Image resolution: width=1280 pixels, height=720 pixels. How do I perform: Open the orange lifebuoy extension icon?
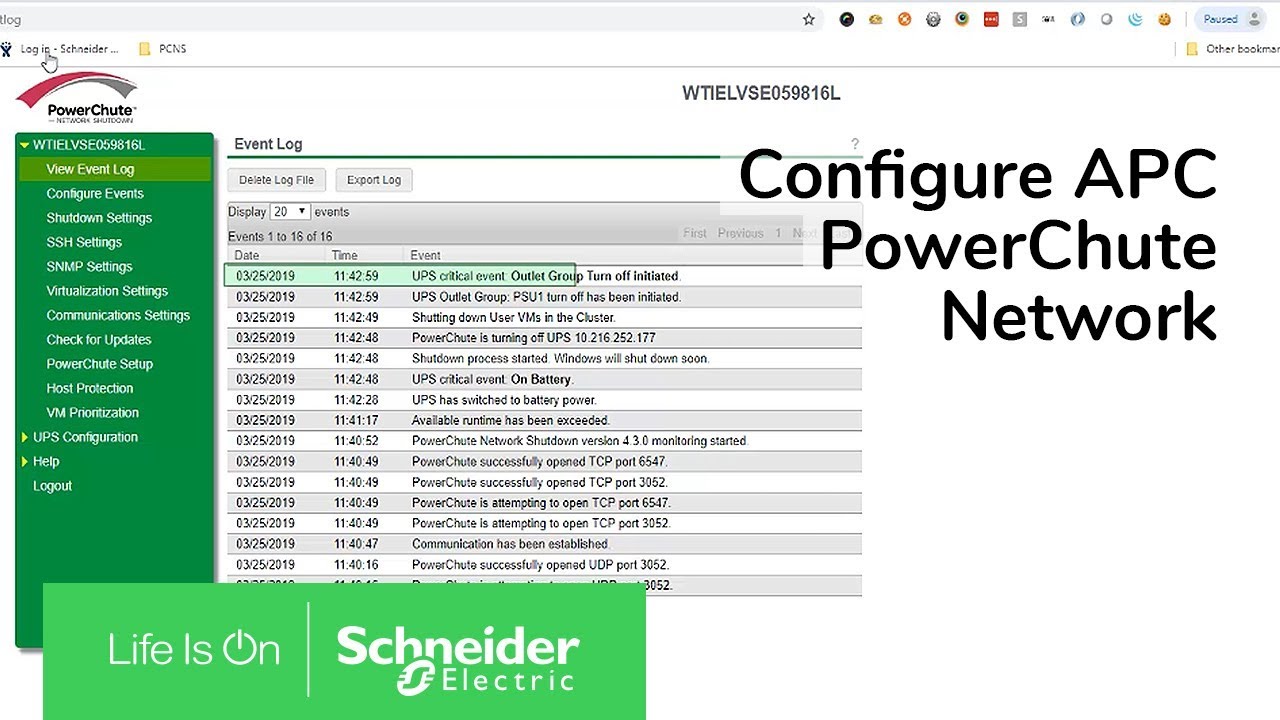pyautogui.click(x=905, y=19)
